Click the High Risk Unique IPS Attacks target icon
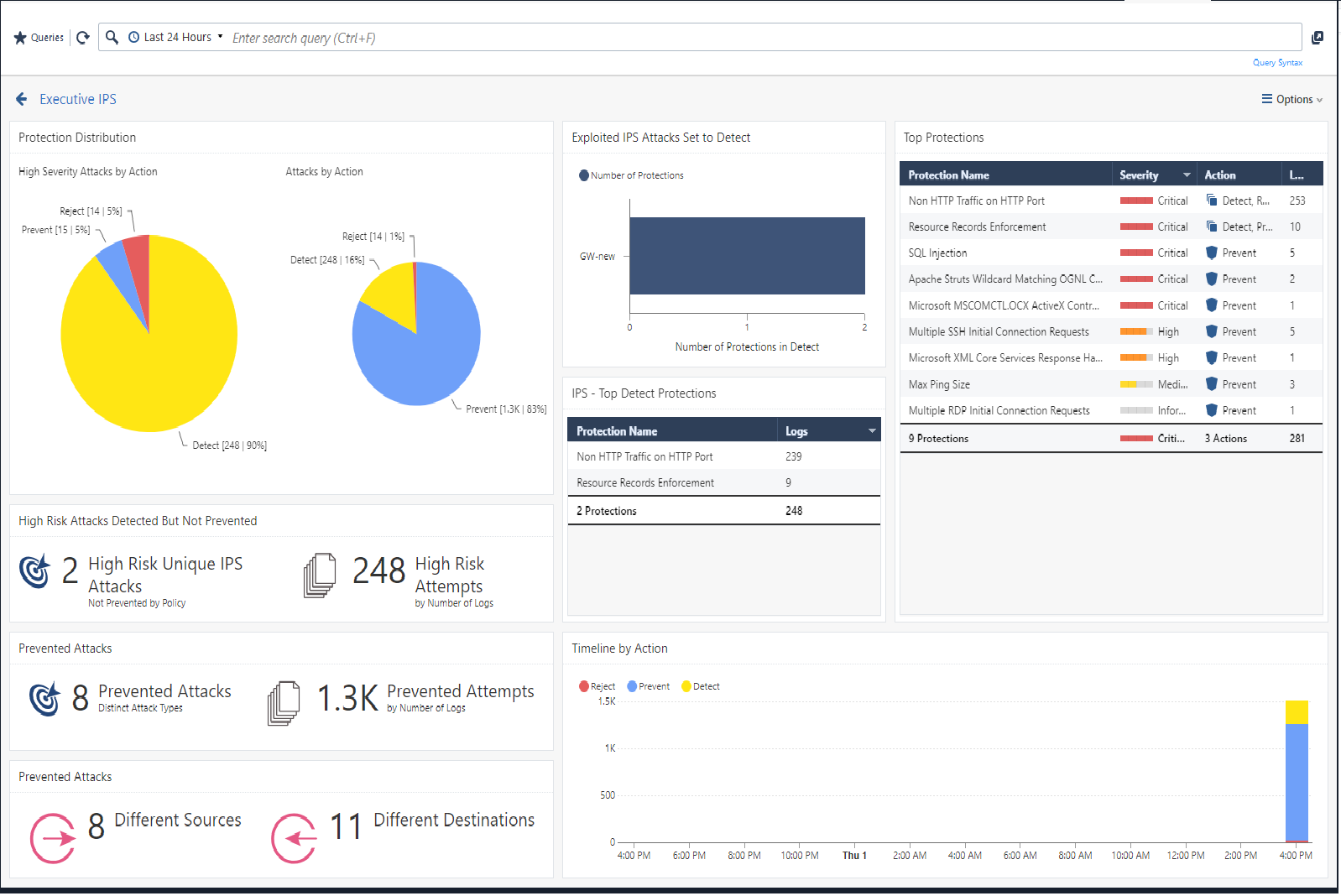The width and height of the screenshot is (1341, 896). coord(35,571)
